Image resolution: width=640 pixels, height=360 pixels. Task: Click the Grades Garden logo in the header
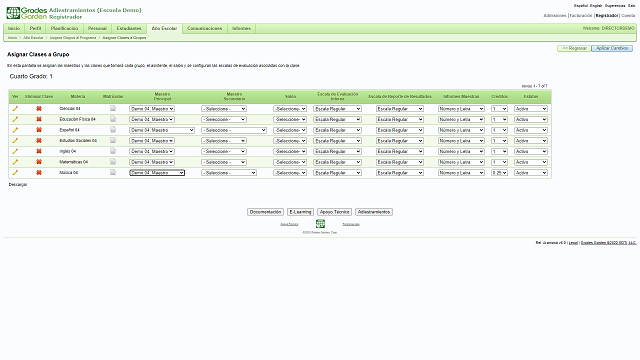(x=27, y=13)
